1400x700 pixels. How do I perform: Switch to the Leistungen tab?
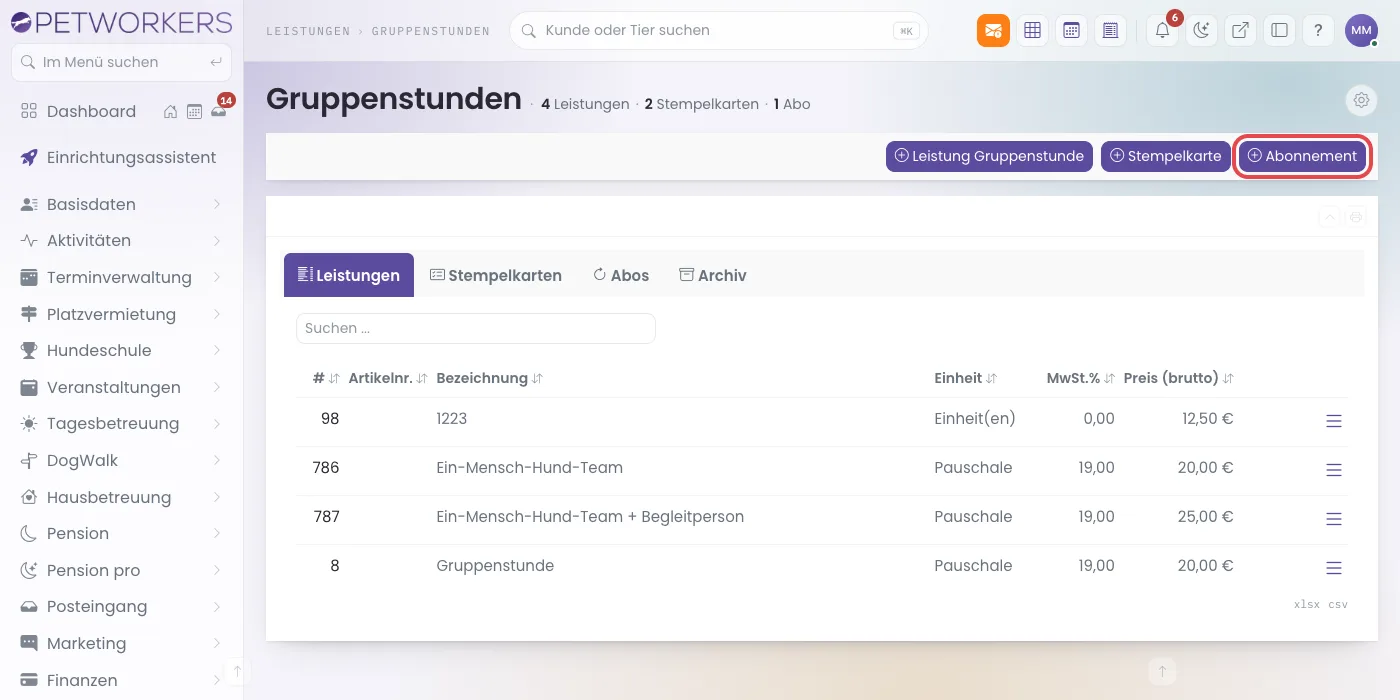349,275
